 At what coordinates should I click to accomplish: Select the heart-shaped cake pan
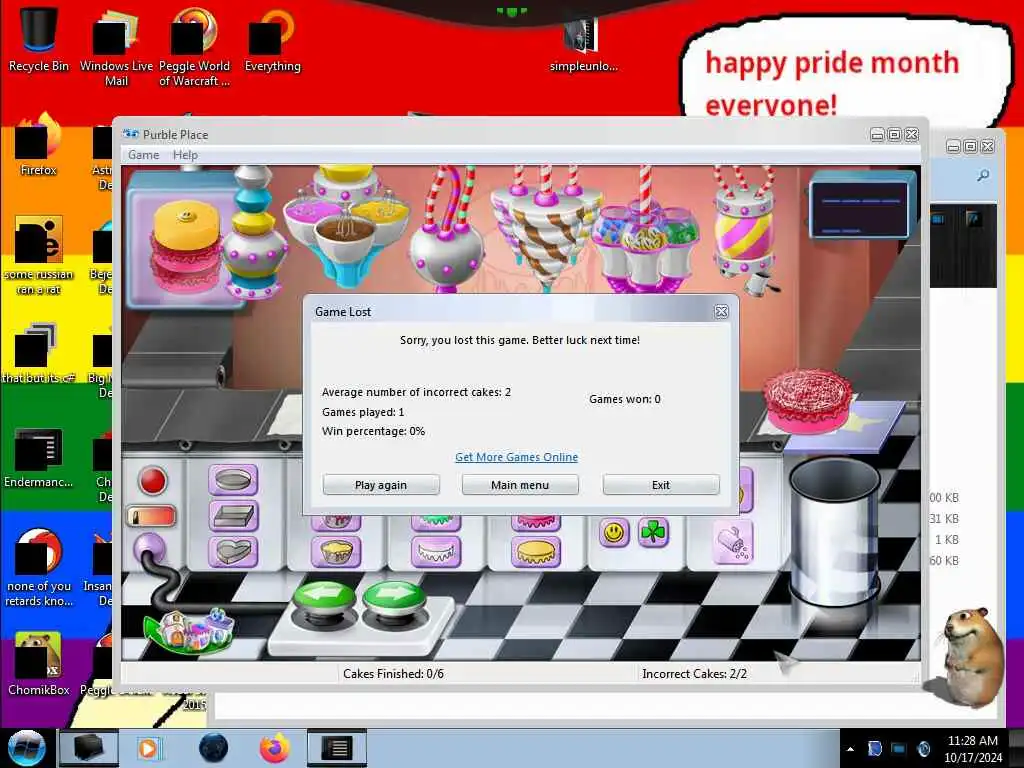(233, 552)
